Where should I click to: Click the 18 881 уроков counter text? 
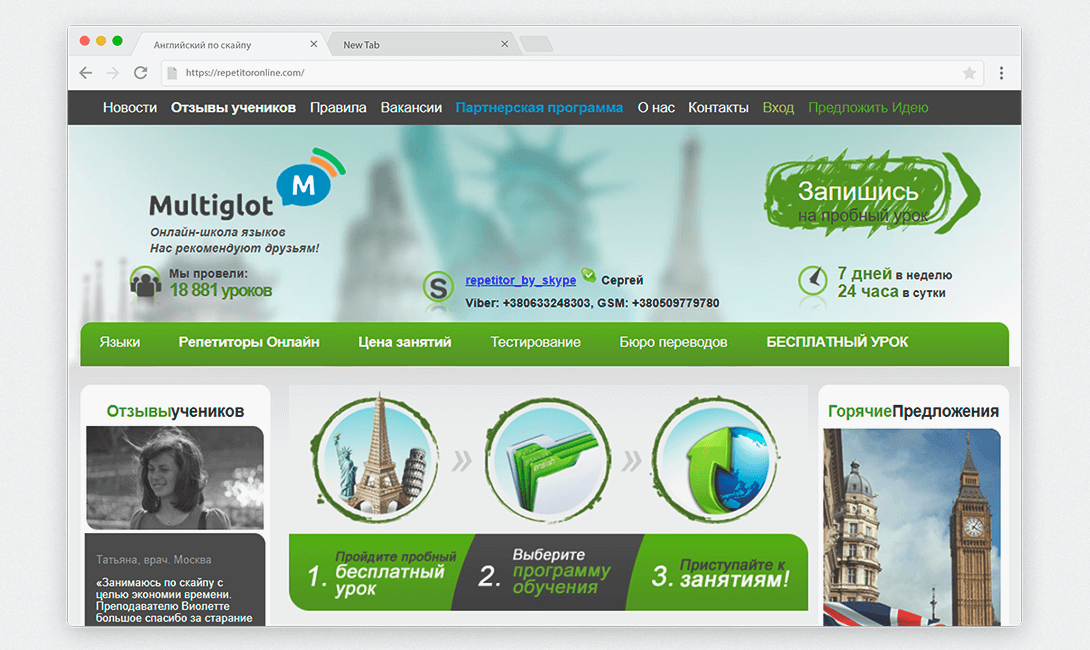point(221,290)
